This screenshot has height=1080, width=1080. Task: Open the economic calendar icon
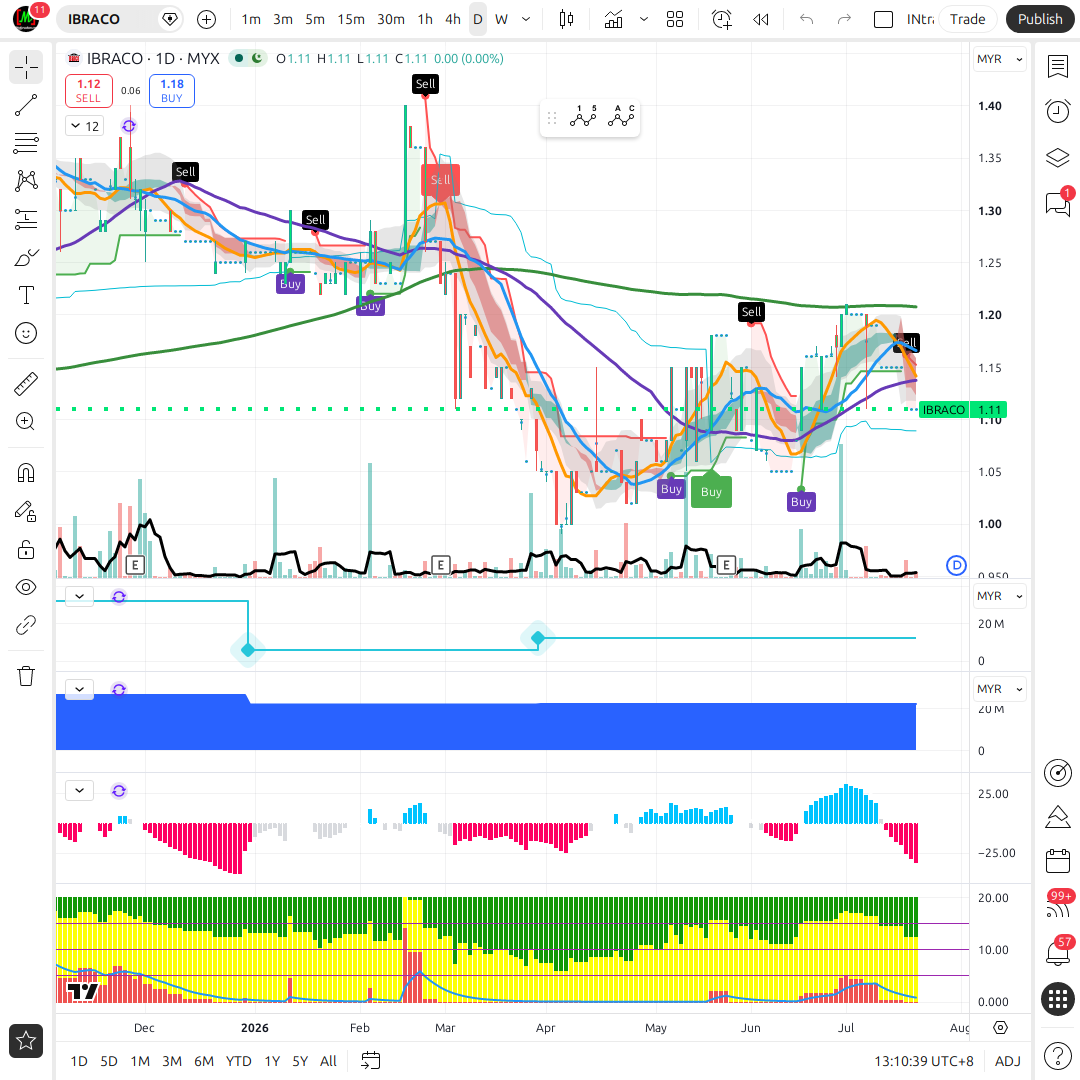1058,861
